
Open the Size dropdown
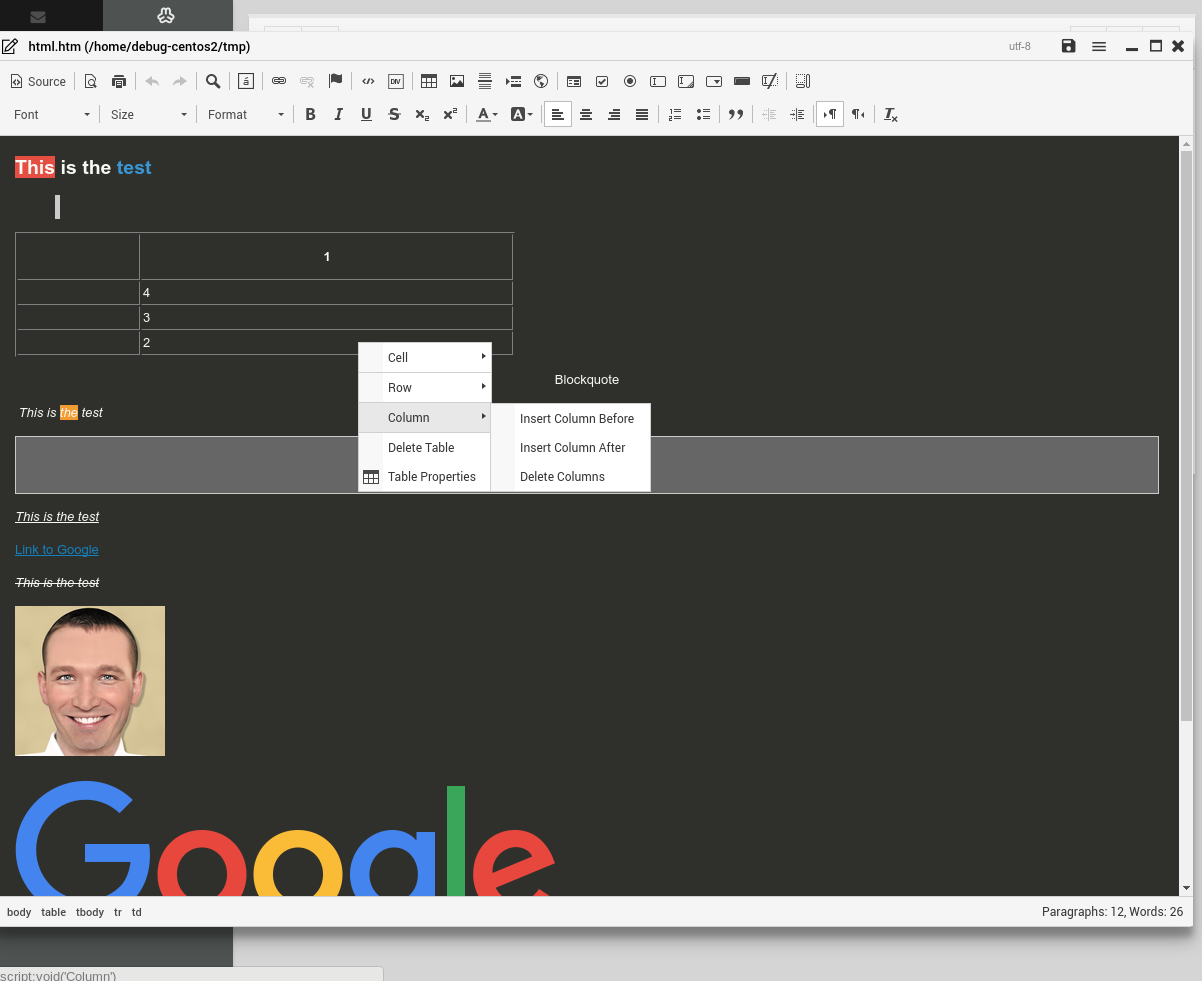(147, 114)
